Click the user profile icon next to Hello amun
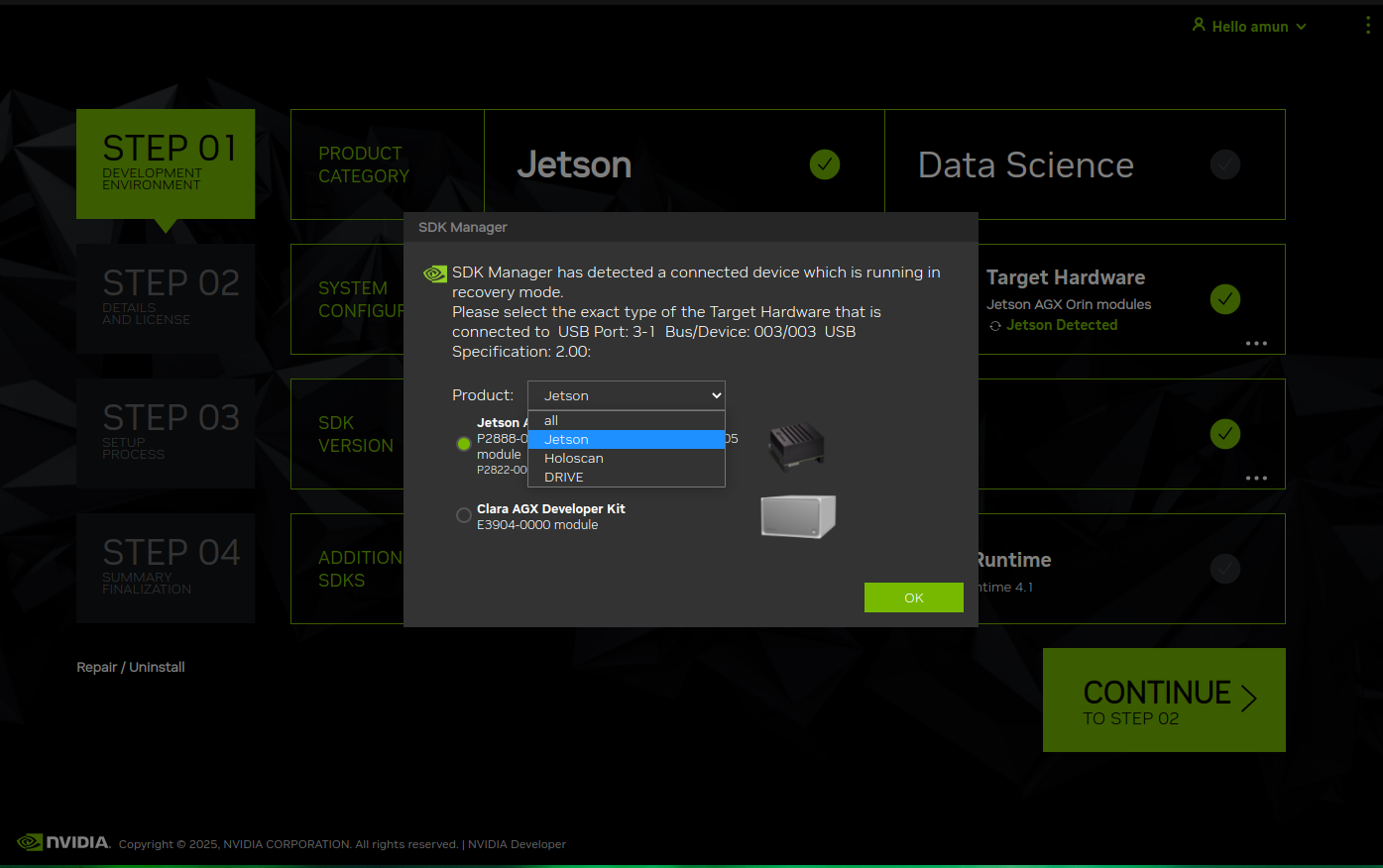 (x=1199, y=25)
